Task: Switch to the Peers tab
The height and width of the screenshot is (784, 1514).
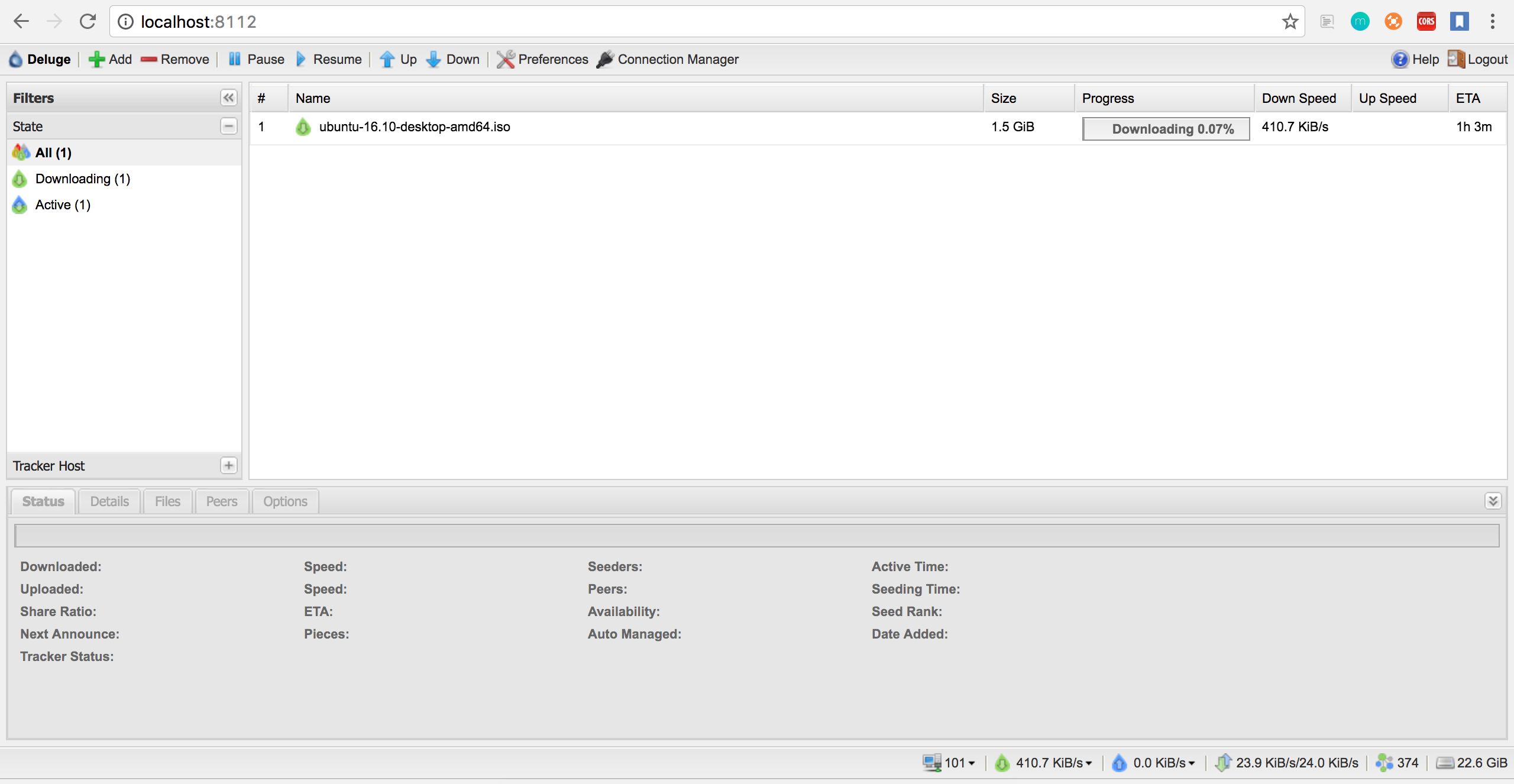Action: tap(221, 502)
